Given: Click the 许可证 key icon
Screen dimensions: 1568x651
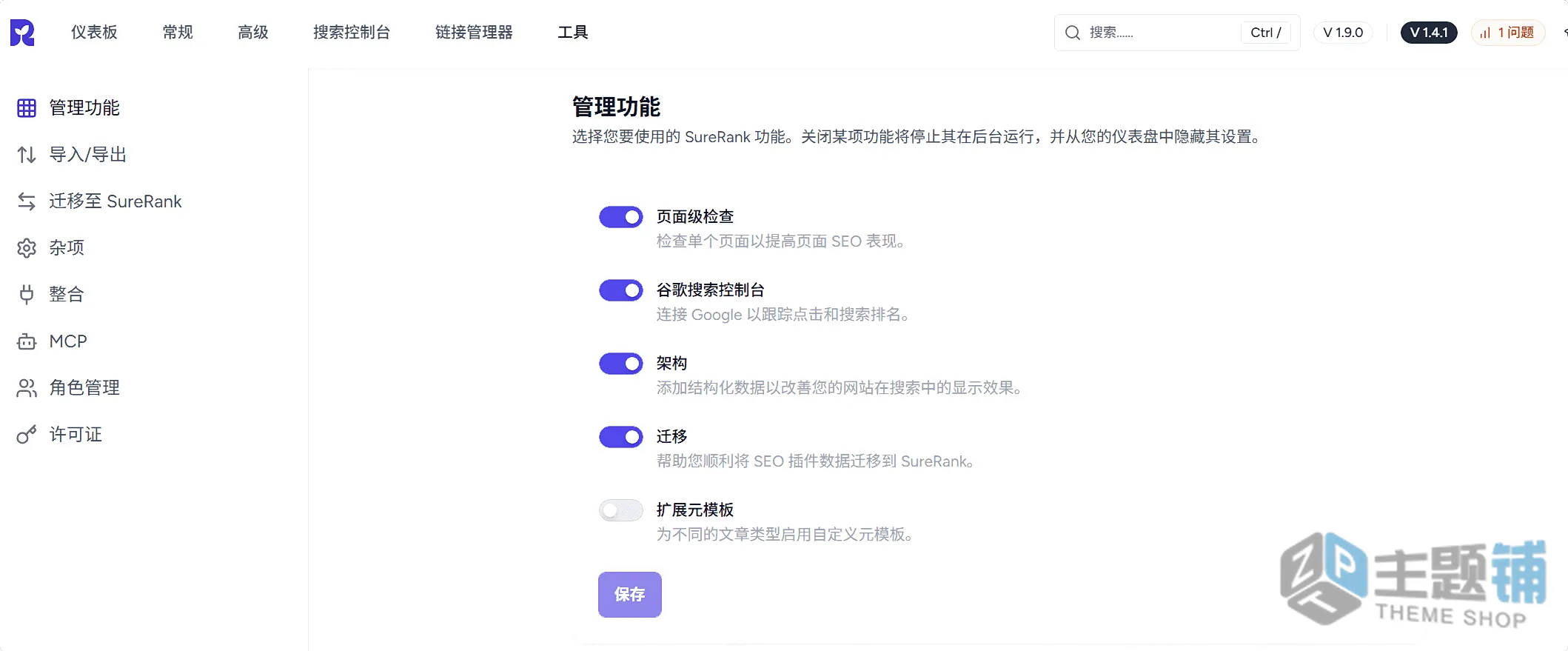Looking at the screenshot, I should [27, 435].
